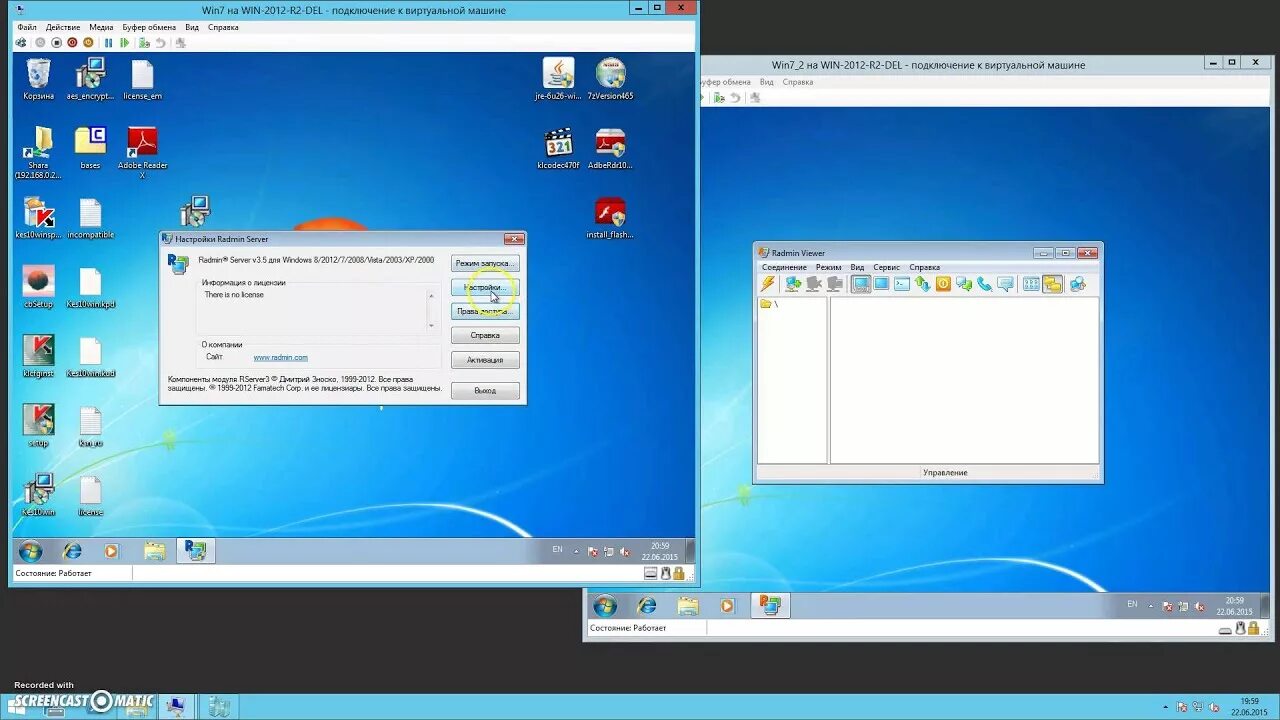1280x720 pixels.
Task: Click the license info scrollbar down arrow
Action: point(432,325)
